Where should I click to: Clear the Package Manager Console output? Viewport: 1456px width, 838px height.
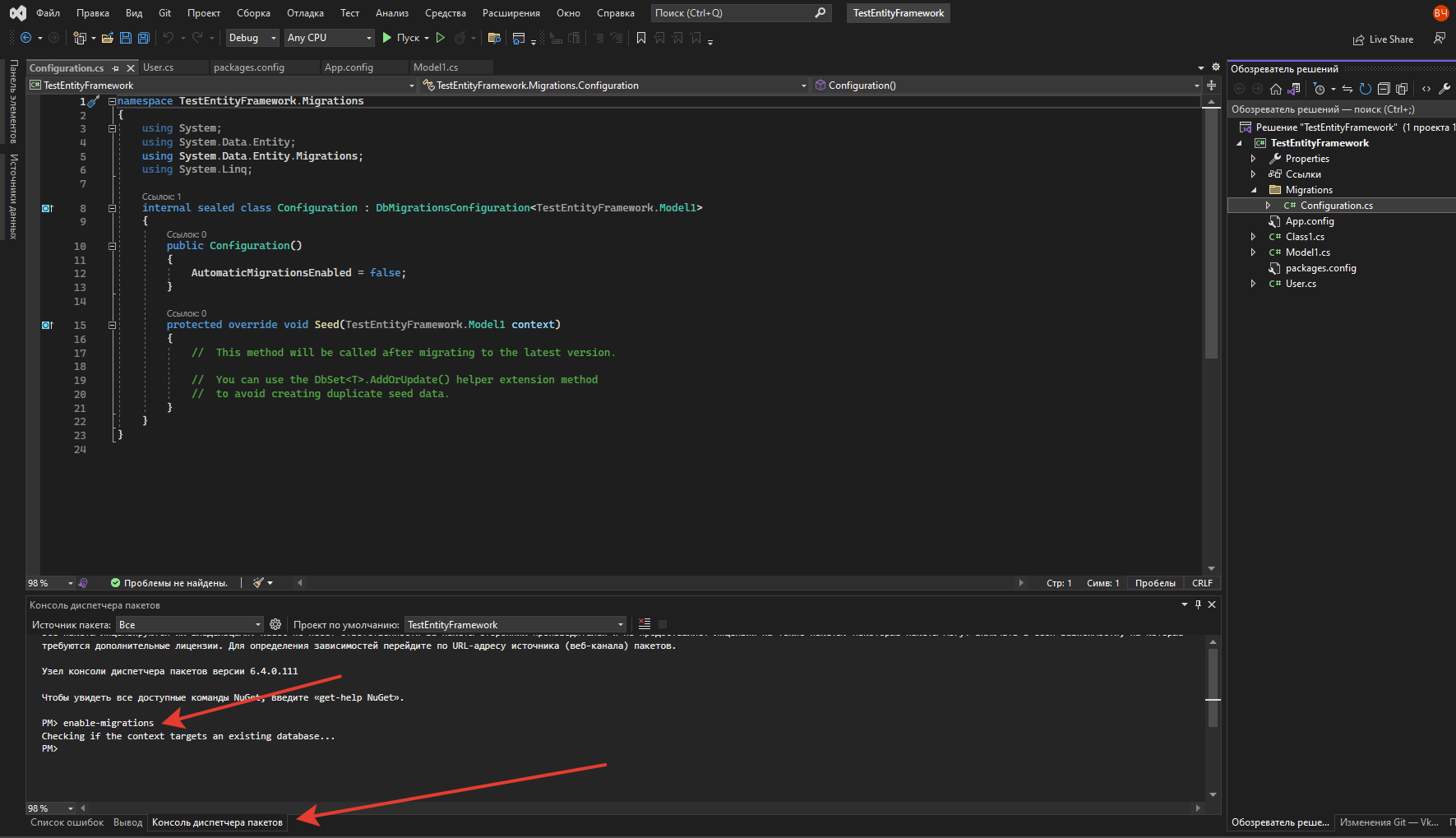pos(645,624)
